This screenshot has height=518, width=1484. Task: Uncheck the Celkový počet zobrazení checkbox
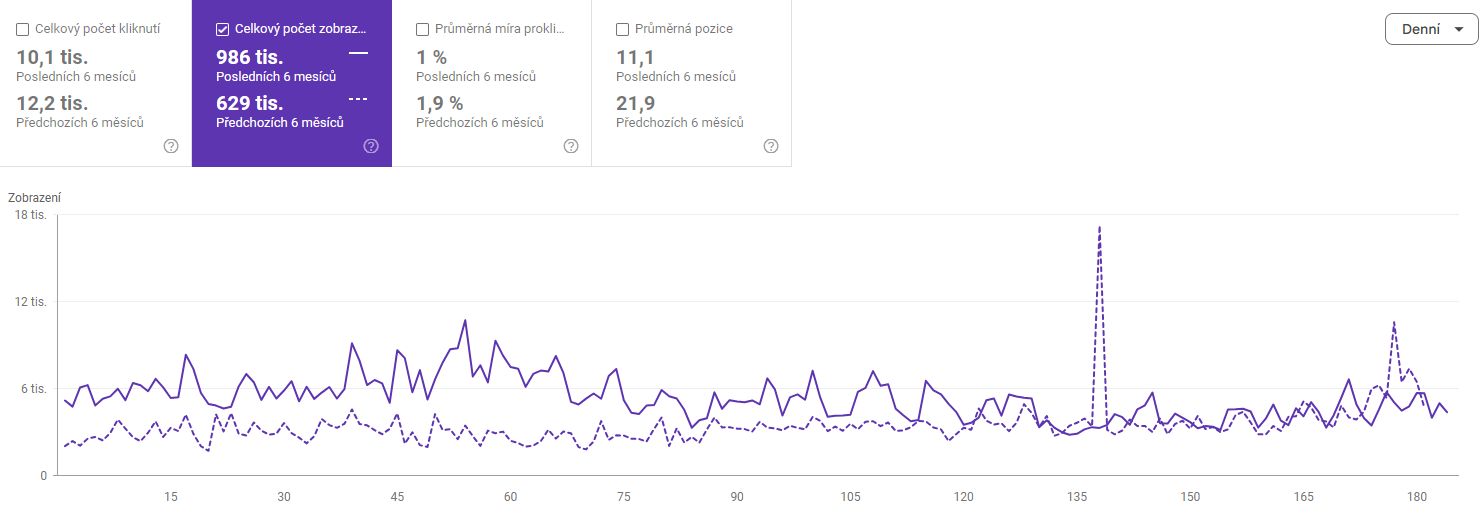[x=223, y=29]
